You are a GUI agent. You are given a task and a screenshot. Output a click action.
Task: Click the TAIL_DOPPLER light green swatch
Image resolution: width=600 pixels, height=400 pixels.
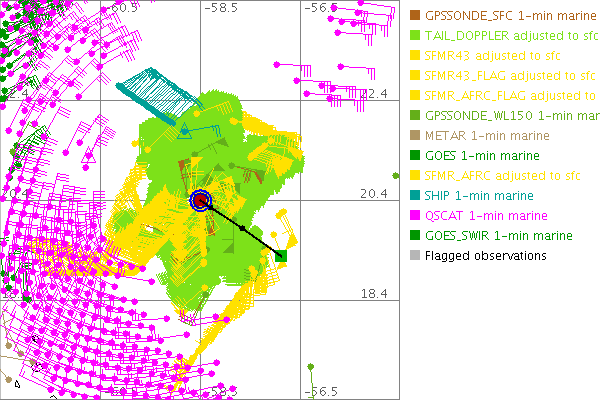(416, 36)
